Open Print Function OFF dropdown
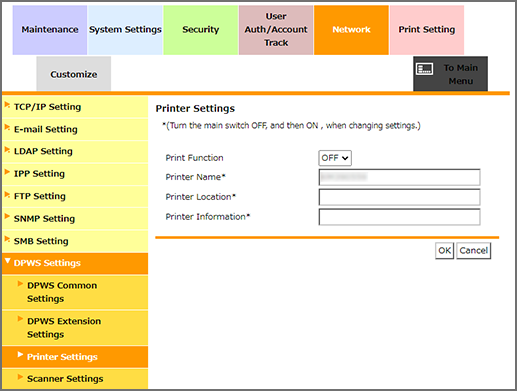The height and width of the screenshot is (391, 517). [x=335, y=158]
